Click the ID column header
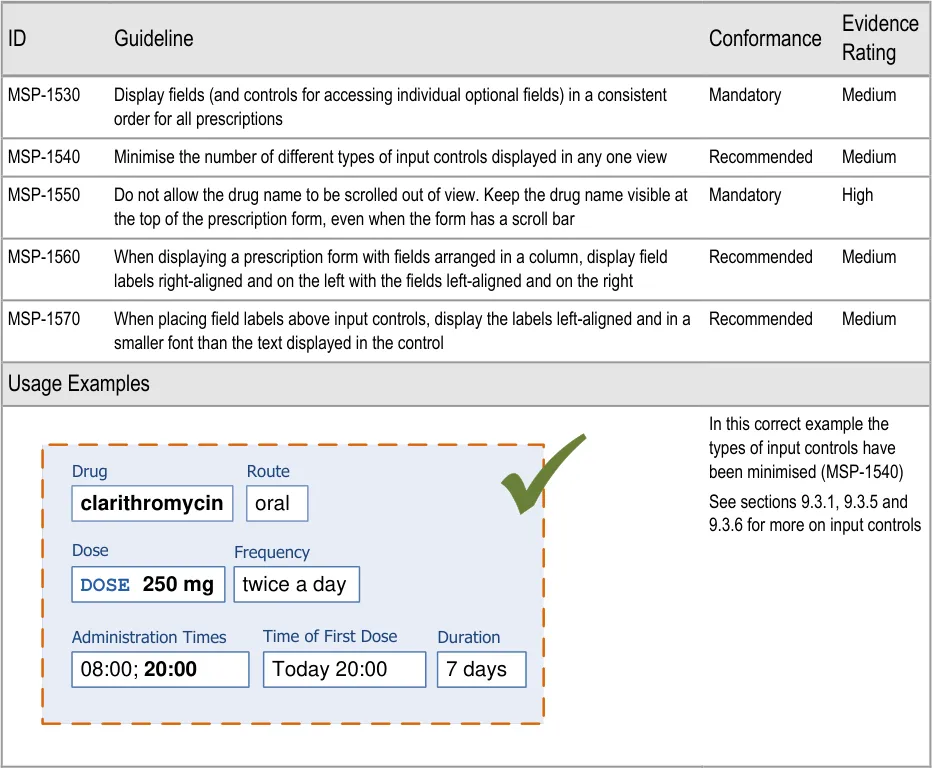The height and width of the screenshot is (768, 932). pos(17,38)
